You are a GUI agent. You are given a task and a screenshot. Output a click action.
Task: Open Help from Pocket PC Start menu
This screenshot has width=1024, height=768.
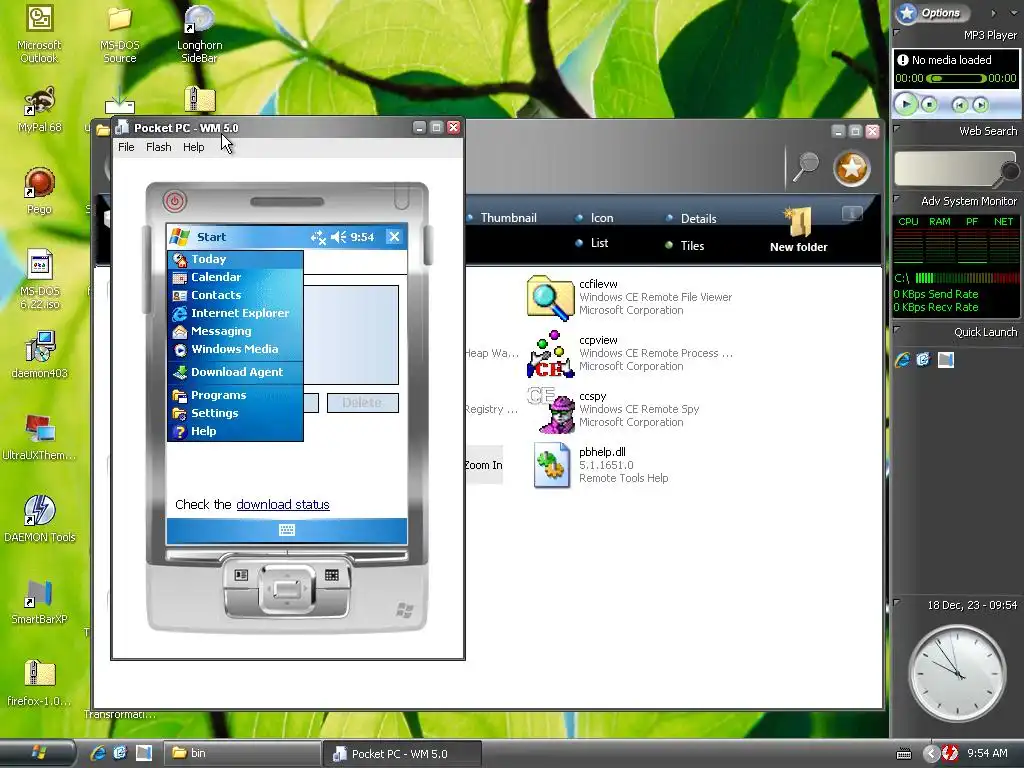(x=236, y=431)
